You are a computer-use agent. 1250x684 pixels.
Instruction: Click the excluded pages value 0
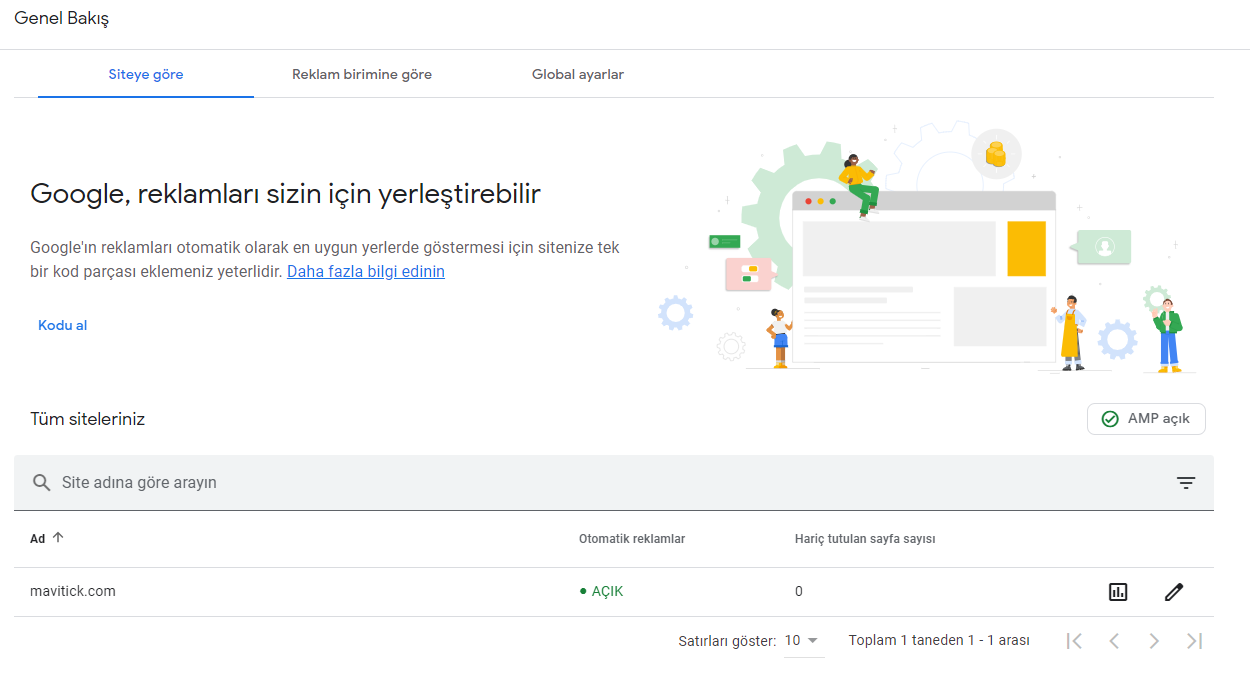pyautogui.click(x=799, y=591)
